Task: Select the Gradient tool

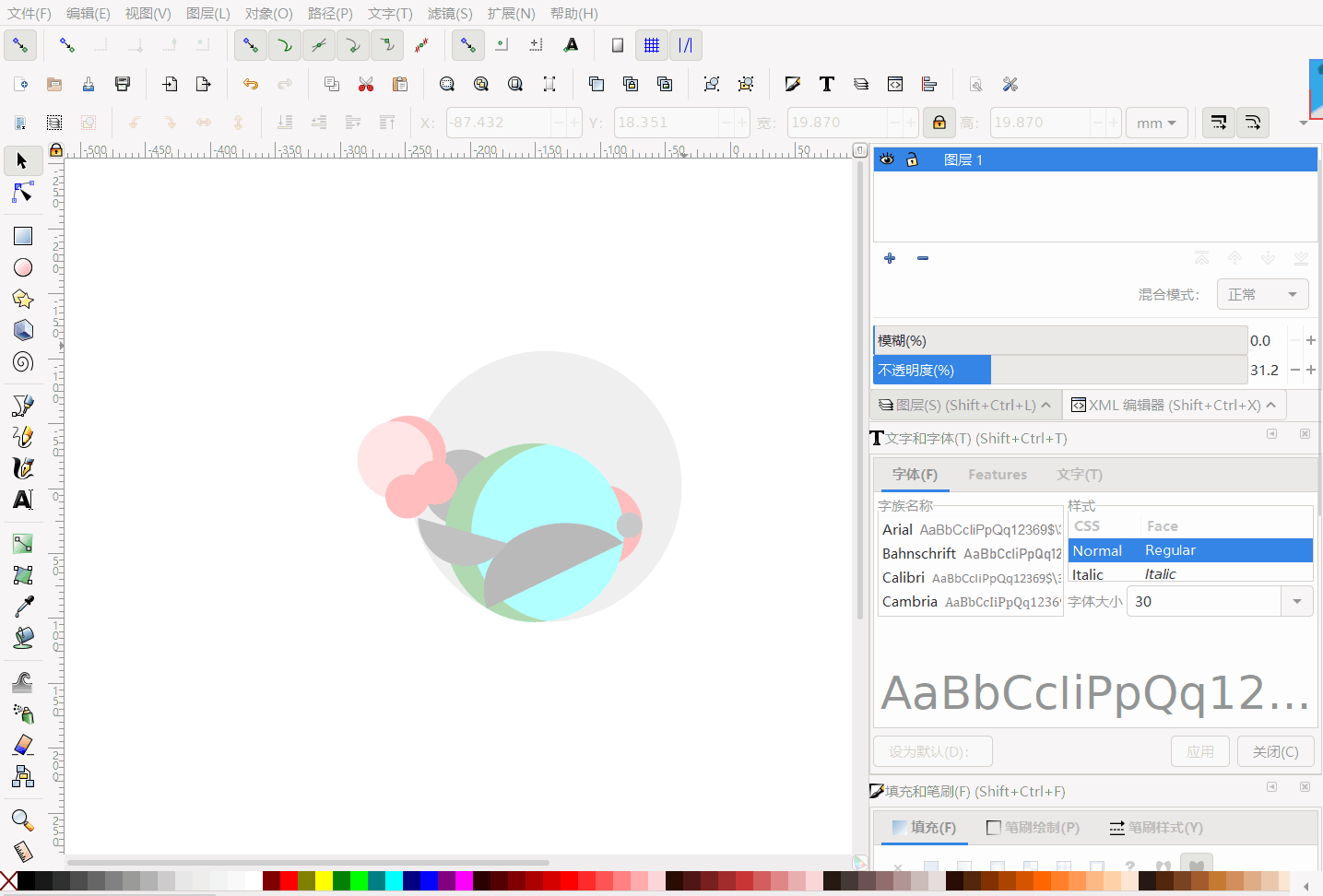Action: point(23,544)
